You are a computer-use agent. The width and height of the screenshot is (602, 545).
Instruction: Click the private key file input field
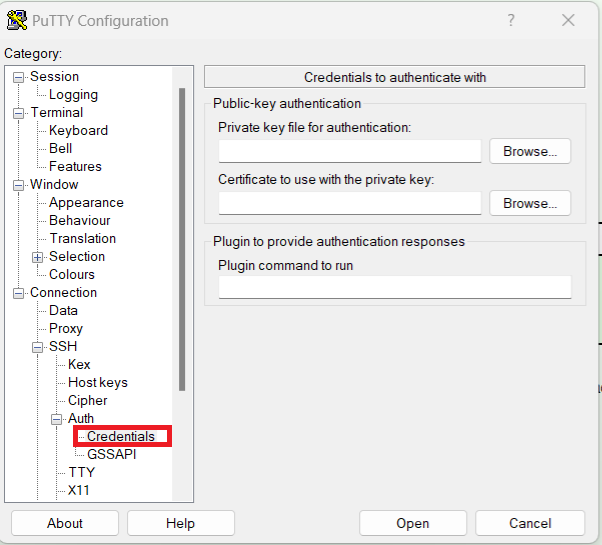click(x=350, y=151)
